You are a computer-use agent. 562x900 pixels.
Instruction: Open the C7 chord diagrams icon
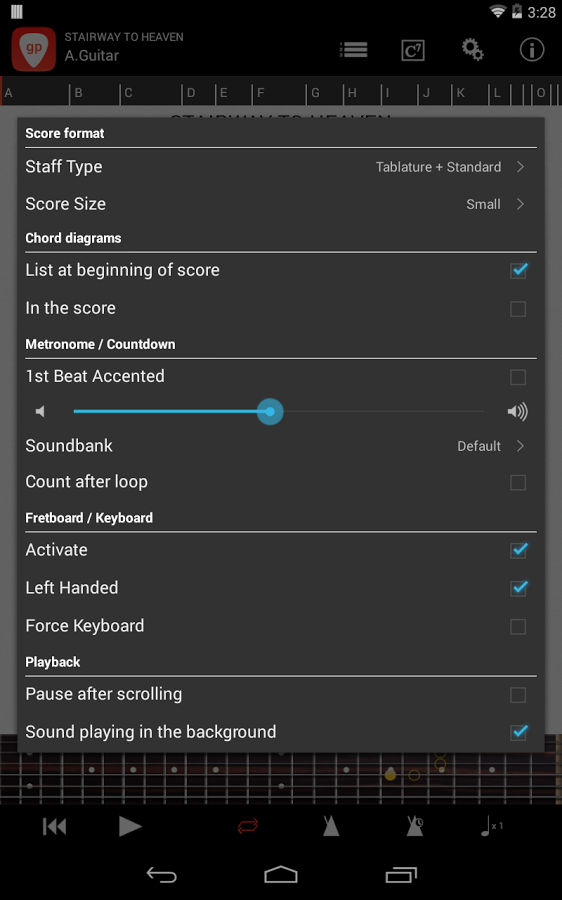coord(413,51)
